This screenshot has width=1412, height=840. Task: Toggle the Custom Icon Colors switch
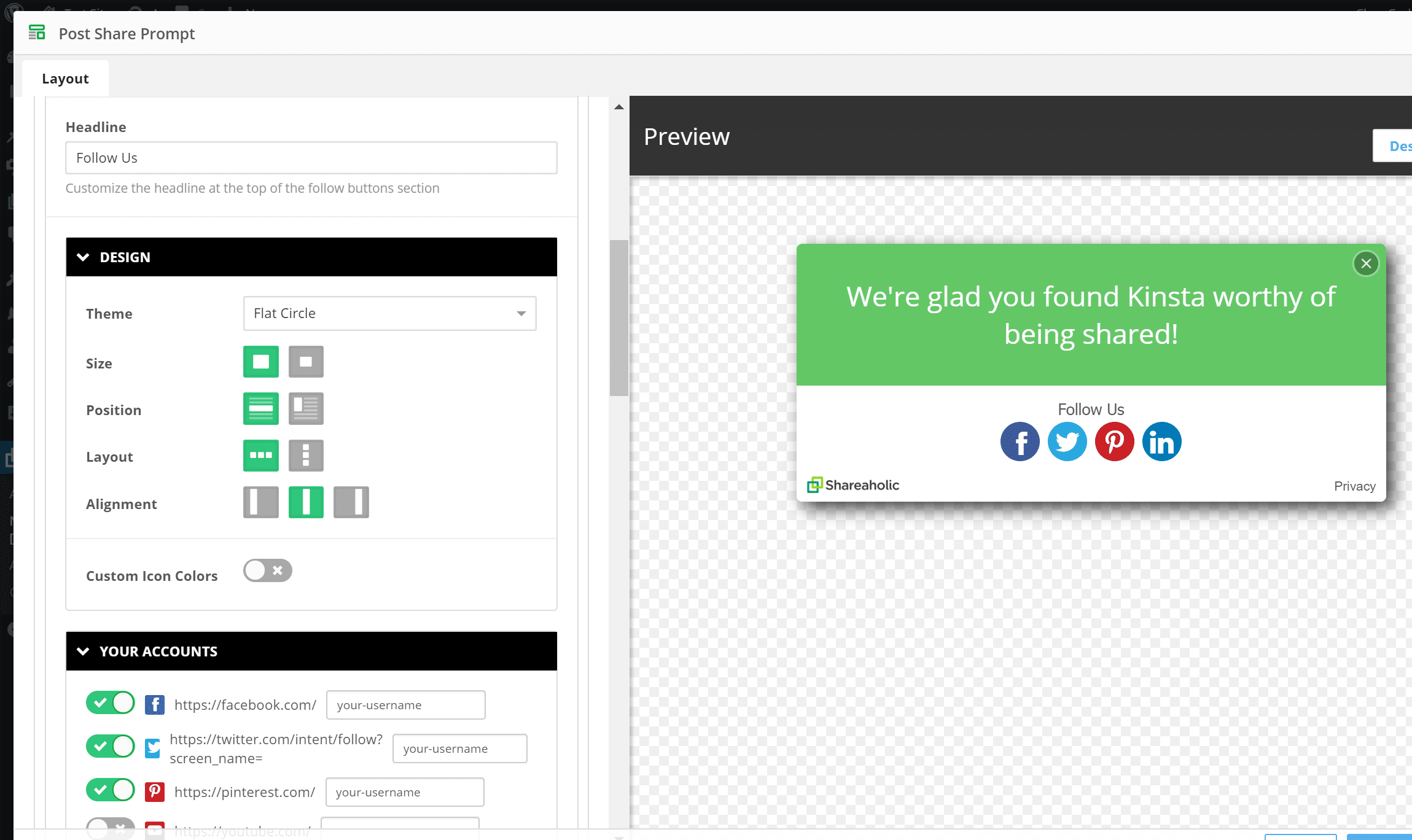click(266, 570)
